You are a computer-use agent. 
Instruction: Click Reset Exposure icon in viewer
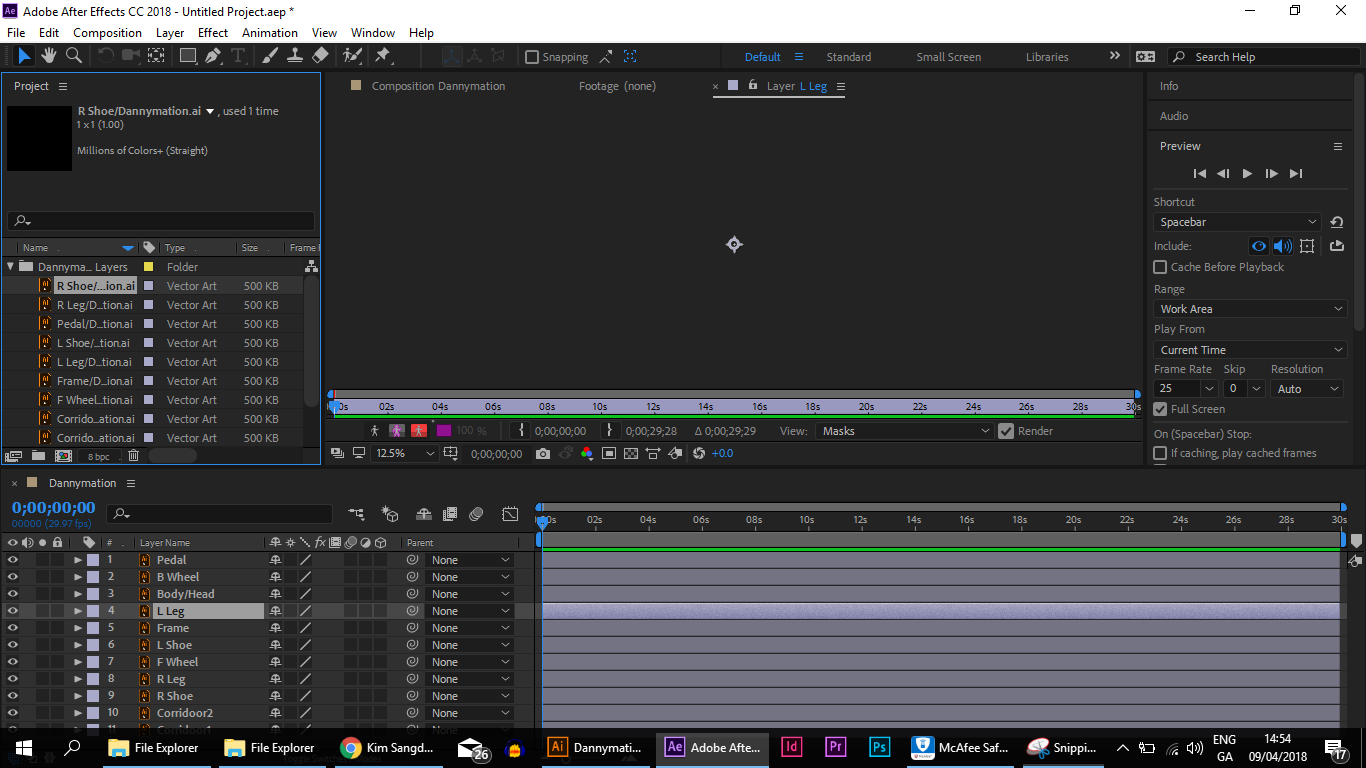pos(699,453)
